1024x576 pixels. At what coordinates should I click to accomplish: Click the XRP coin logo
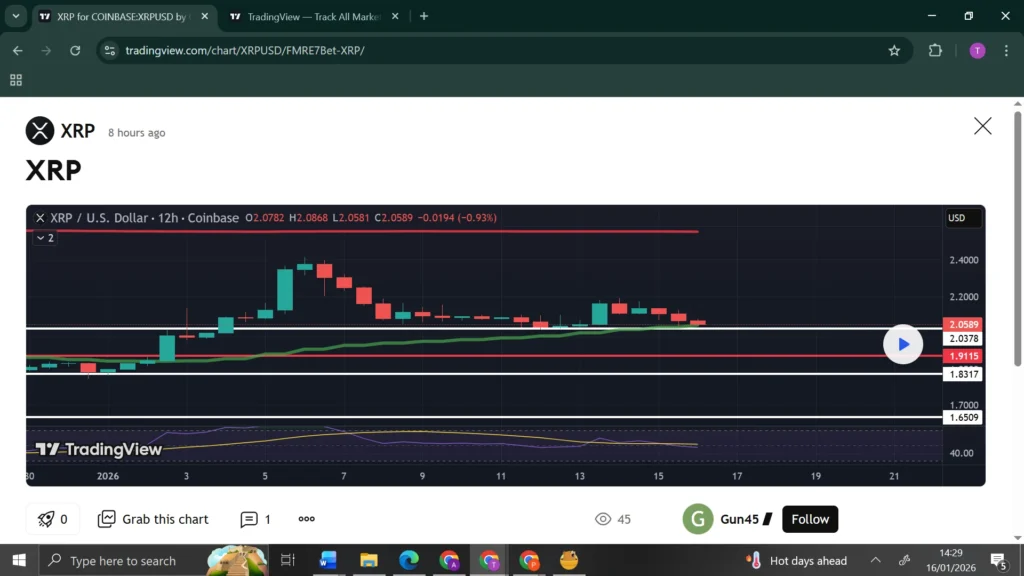point(39,131)
